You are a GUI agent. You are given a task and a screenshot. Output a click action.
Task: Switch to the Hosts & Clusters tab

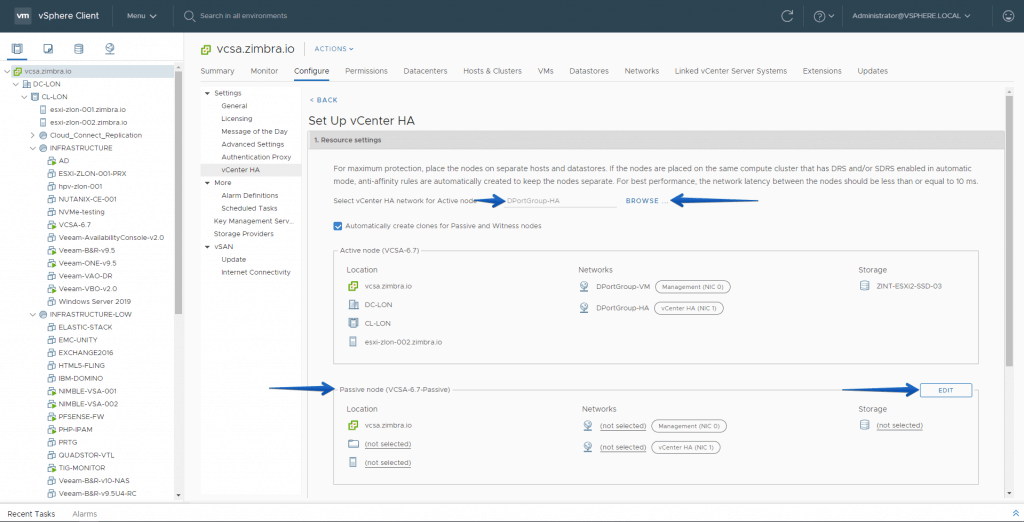(492, 71)
